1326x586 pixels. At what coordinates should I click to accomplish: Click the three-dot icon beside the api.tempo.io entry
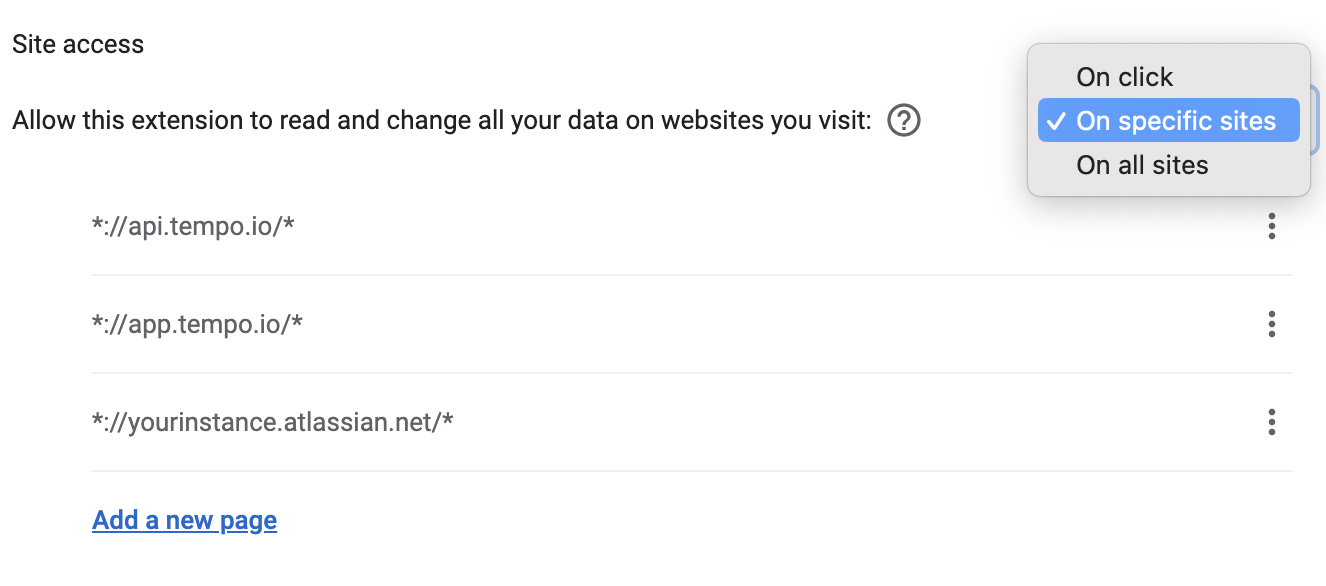[1271, 226]
